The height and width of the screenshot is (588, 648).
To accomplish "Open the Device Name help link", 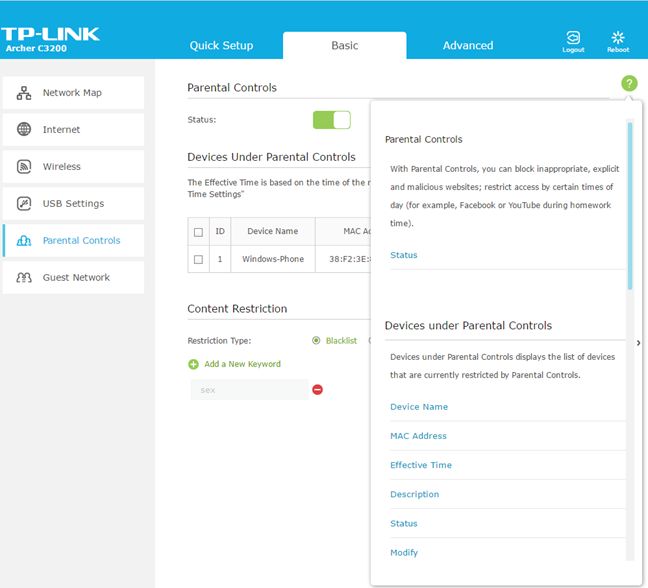I will 419,407.
